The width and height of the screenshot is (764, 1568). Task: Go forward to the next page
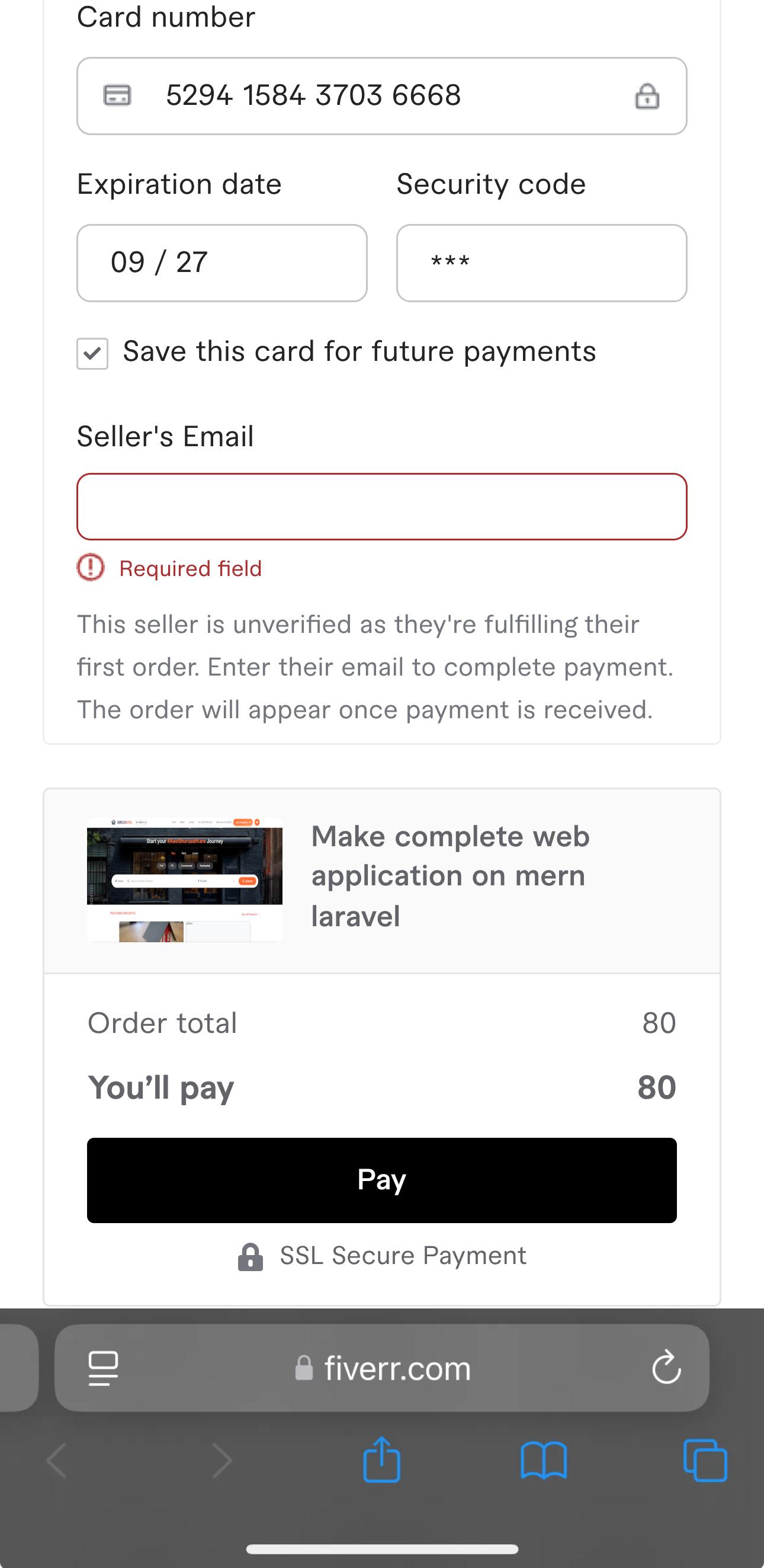(222, 1460)
